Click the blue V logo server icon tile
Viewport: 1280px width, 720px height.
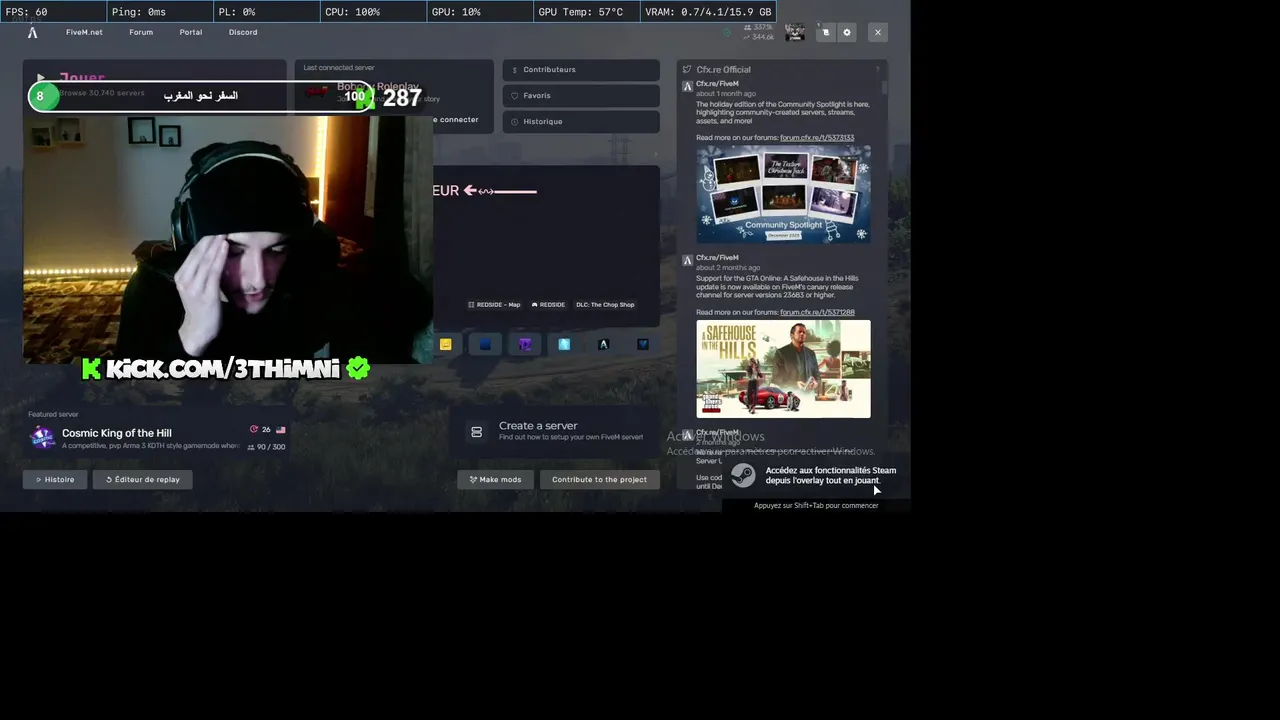pos(643,344)
